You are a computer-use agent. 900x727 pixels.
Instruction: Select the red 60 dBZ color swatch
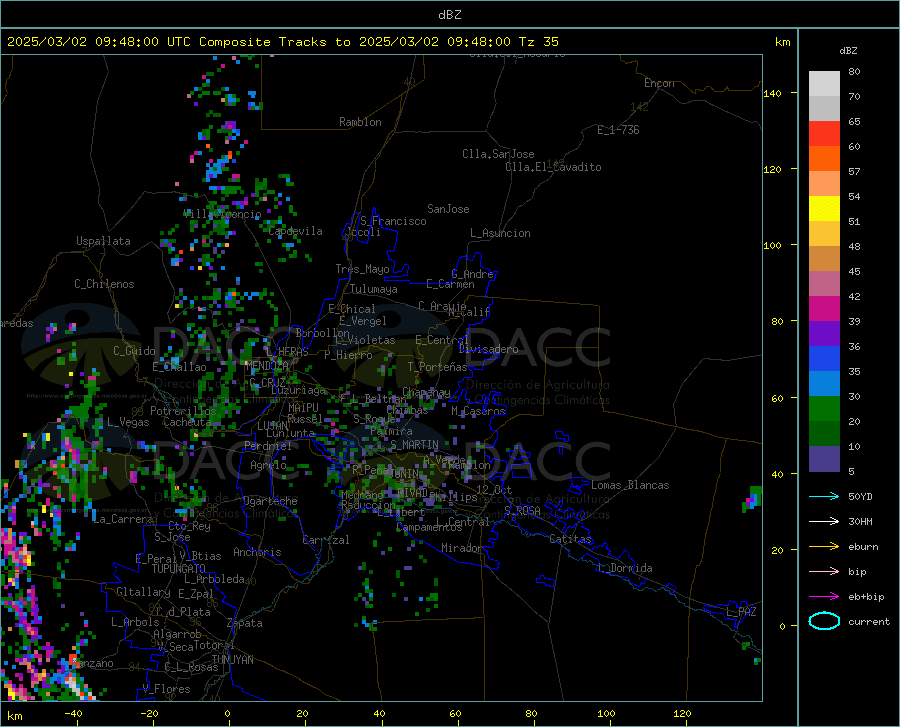[x=824, y=134]
